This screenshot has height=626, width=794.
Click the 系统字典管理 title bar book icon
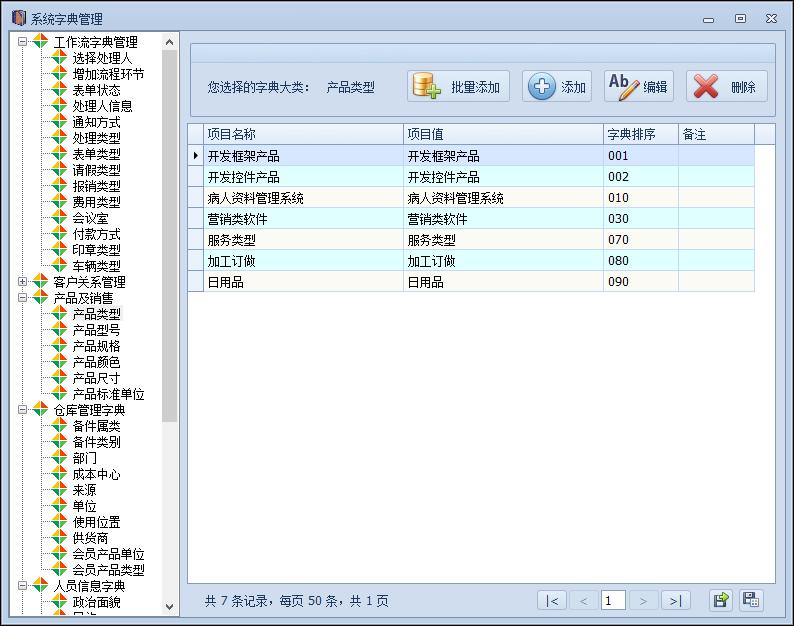pos(19,18)
